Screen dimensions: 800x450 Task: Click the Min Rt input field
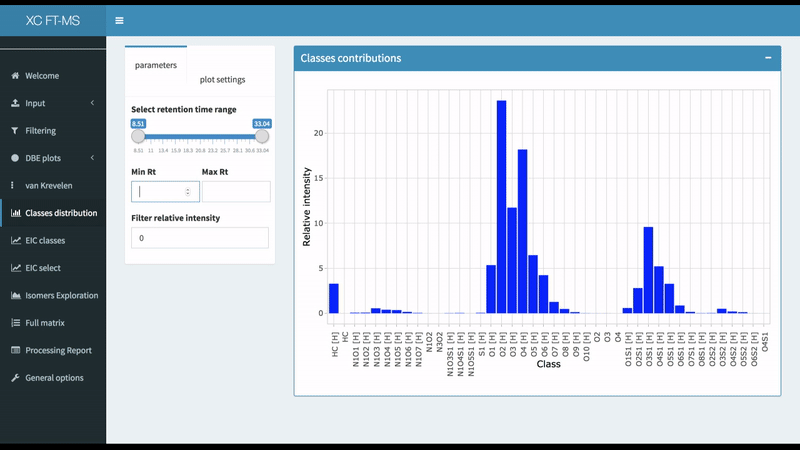tap(160, 192)
